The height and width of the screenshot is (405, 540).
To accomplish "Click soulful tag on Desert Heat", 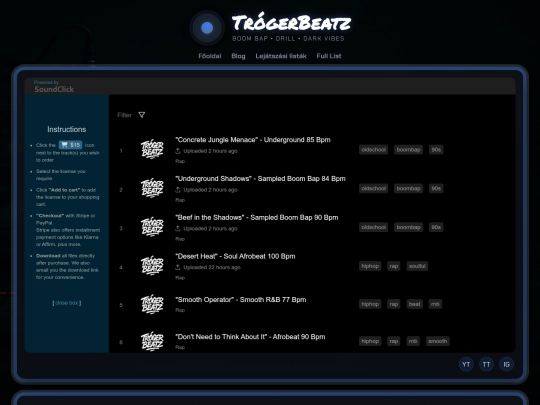I will [x=417, y=266].
